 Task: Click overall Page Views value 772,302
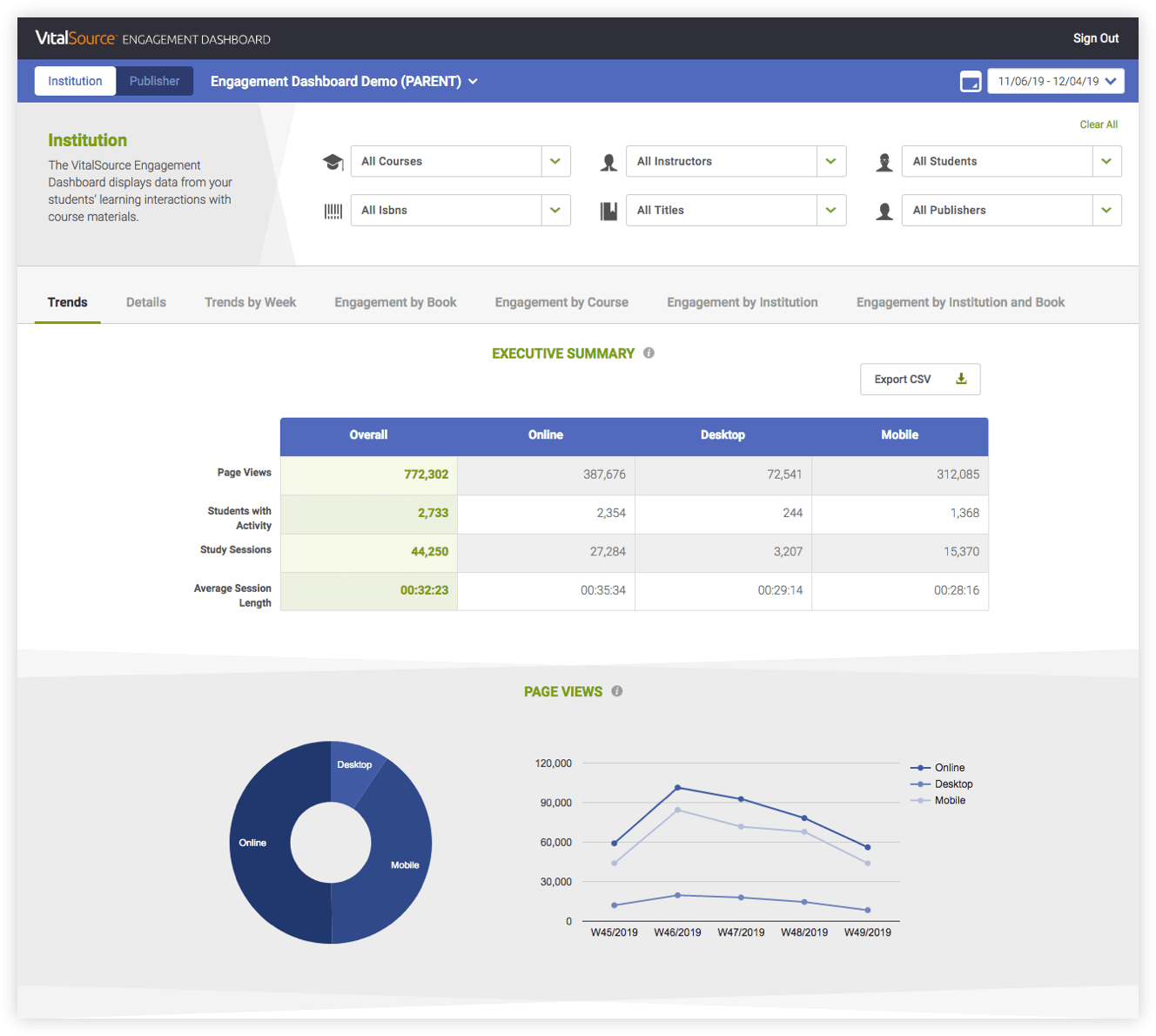click(x=427, y=474)
